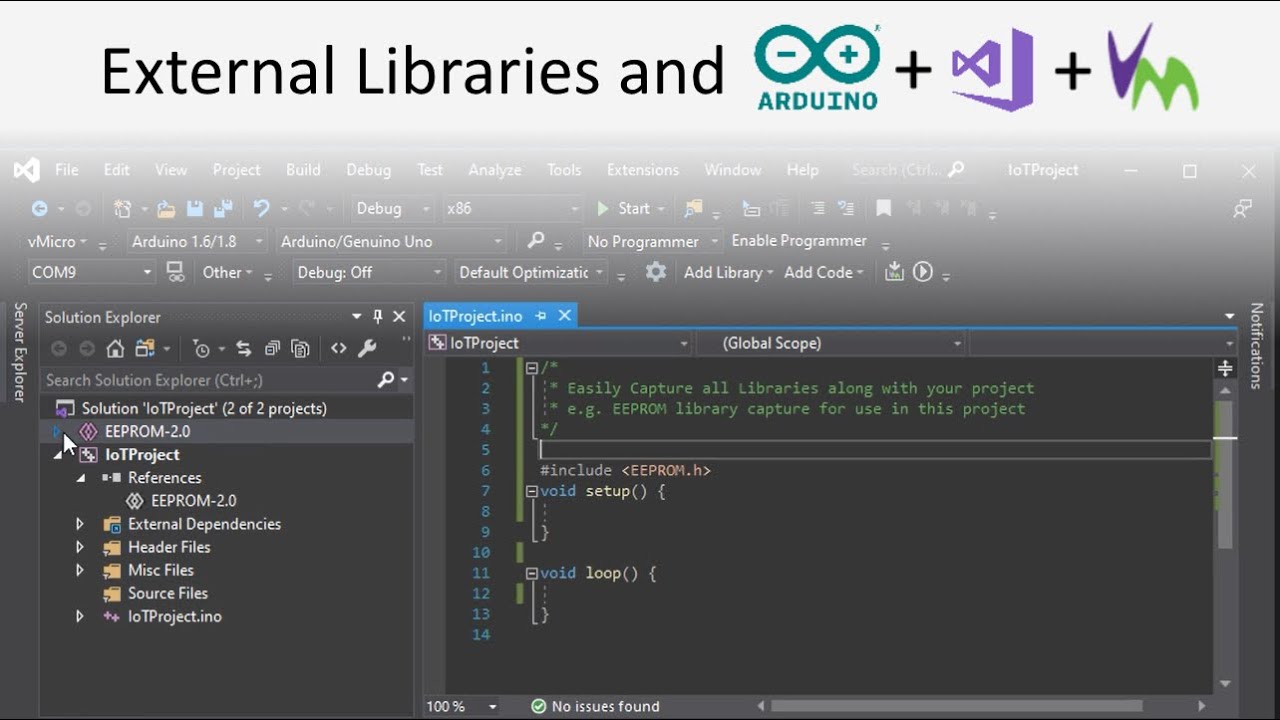Viewport: 1280px width, 720px height.
Task: Enable Programmer in the vMicro toolbar
Action: click(800, 240)
